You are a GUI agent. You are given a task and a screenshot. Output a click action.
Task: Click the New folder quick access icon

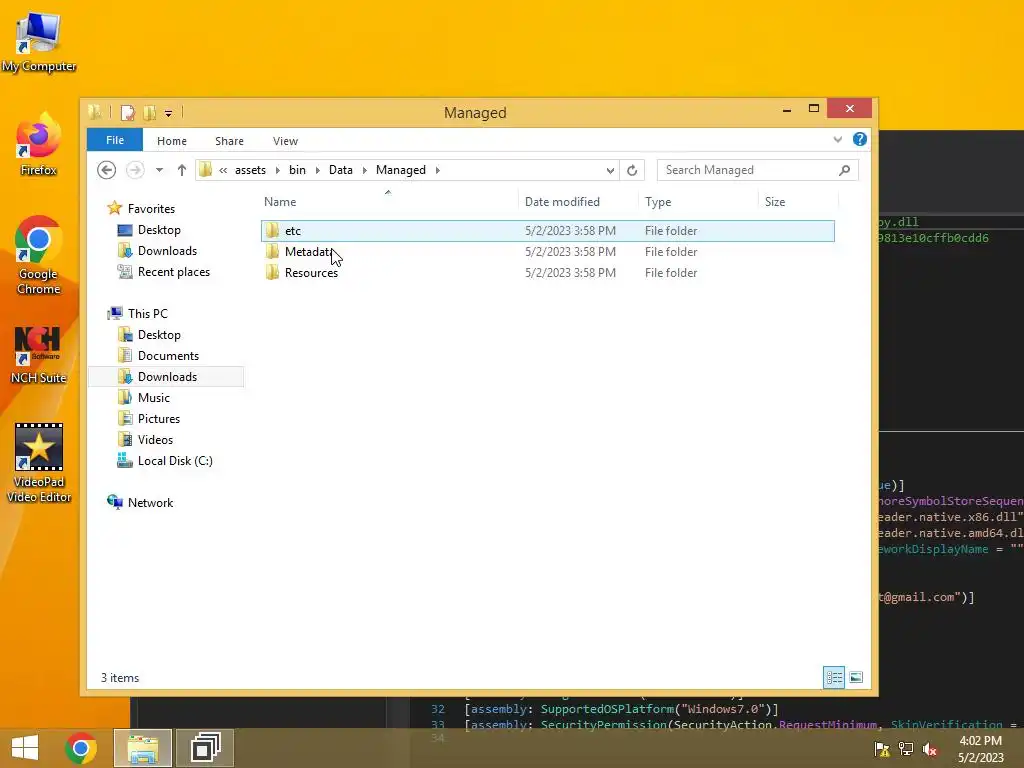click(150, 113)
